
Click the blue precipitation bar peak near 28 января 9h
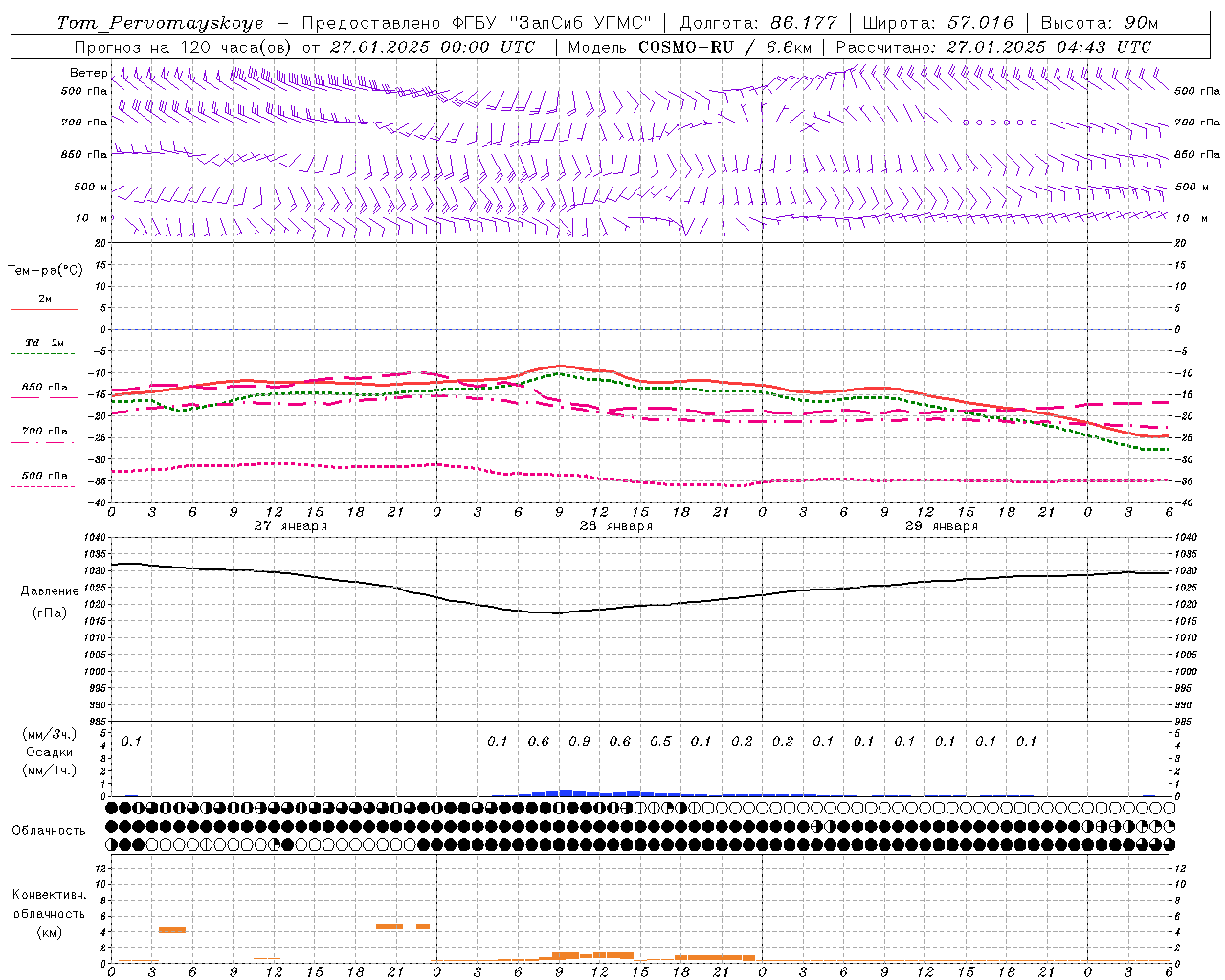coord(565,792)
